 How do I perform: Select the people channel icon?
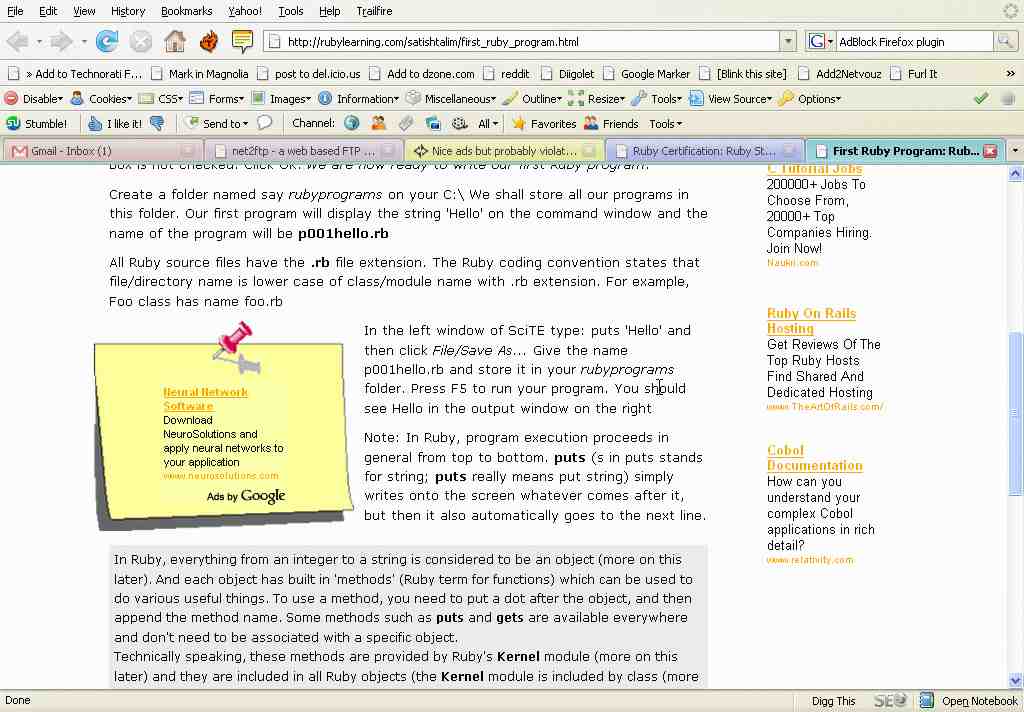pos(378,123)
